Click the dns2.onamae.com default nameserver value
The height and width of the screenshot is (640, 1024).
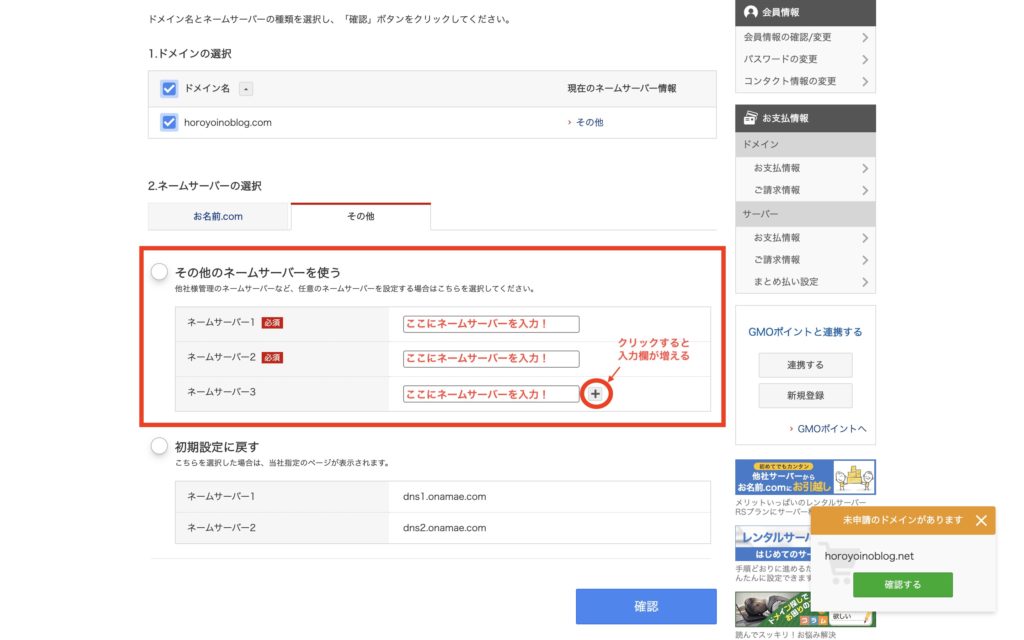[444, 528]
